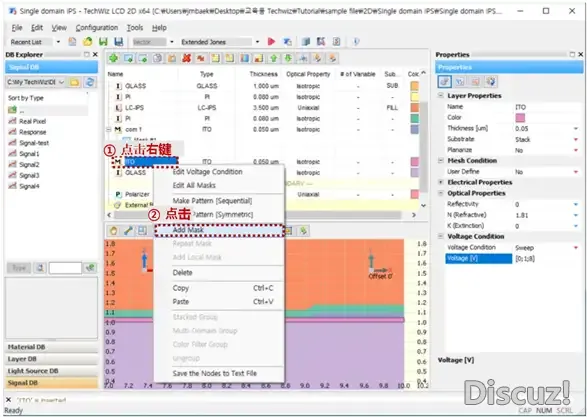Viewport: 587px width, 417px height.
Task: Click the third Properties panel tab icon
Action: point(475,81)
